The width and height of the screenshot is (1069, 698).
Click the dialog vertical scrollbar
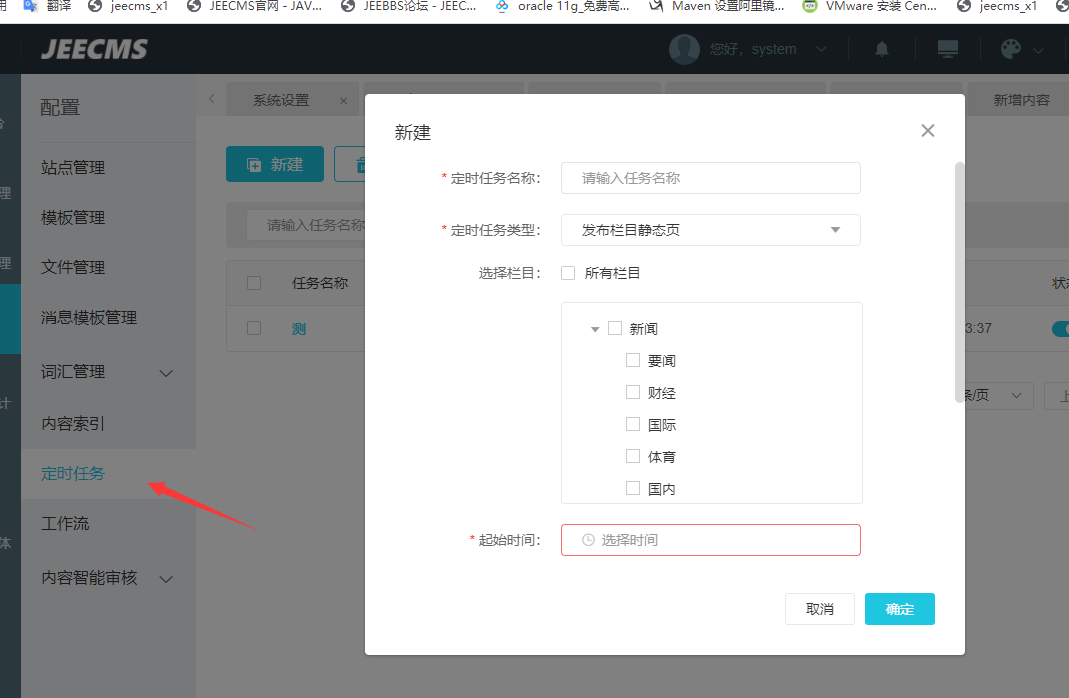click(960, 282)
